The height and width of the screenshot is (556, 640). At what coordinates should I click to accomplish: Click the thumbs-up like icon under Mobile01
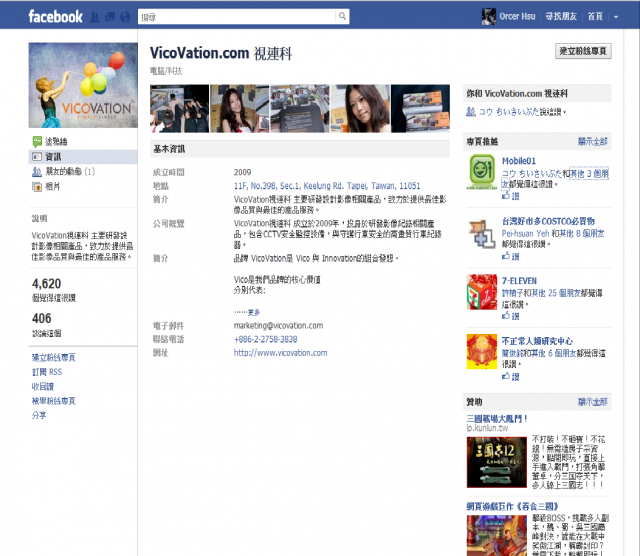(506, 196)
